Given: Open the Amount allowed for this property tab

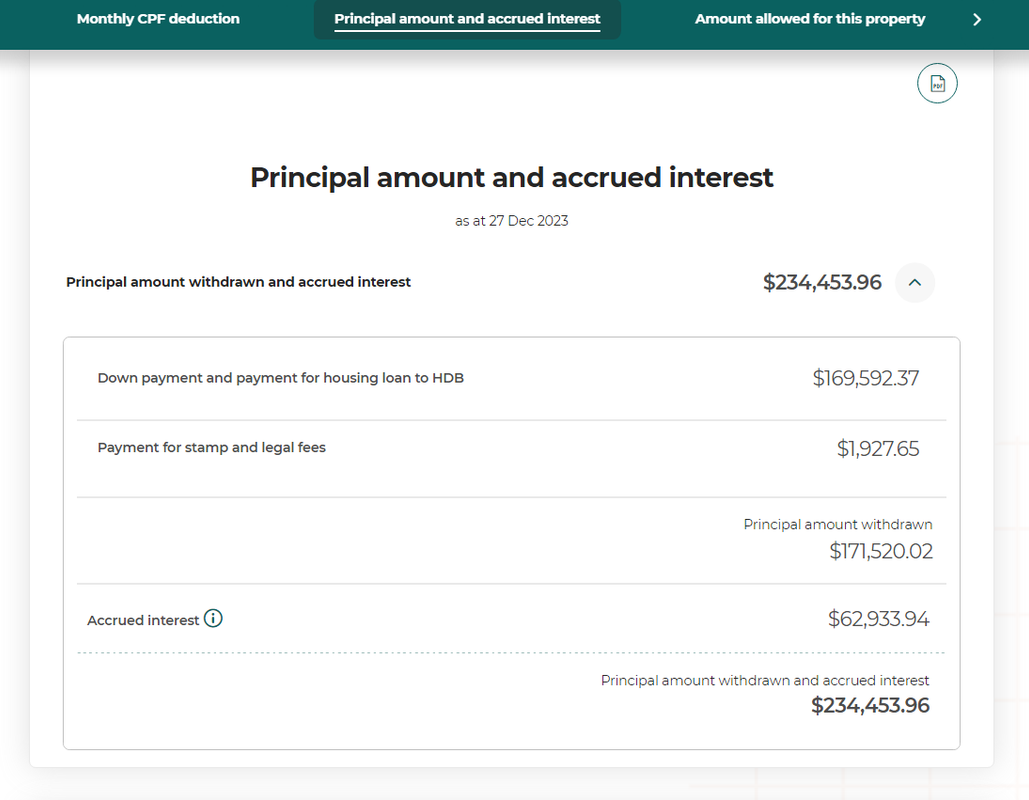Looking at the screenshot, I should [x=810, y=19].
